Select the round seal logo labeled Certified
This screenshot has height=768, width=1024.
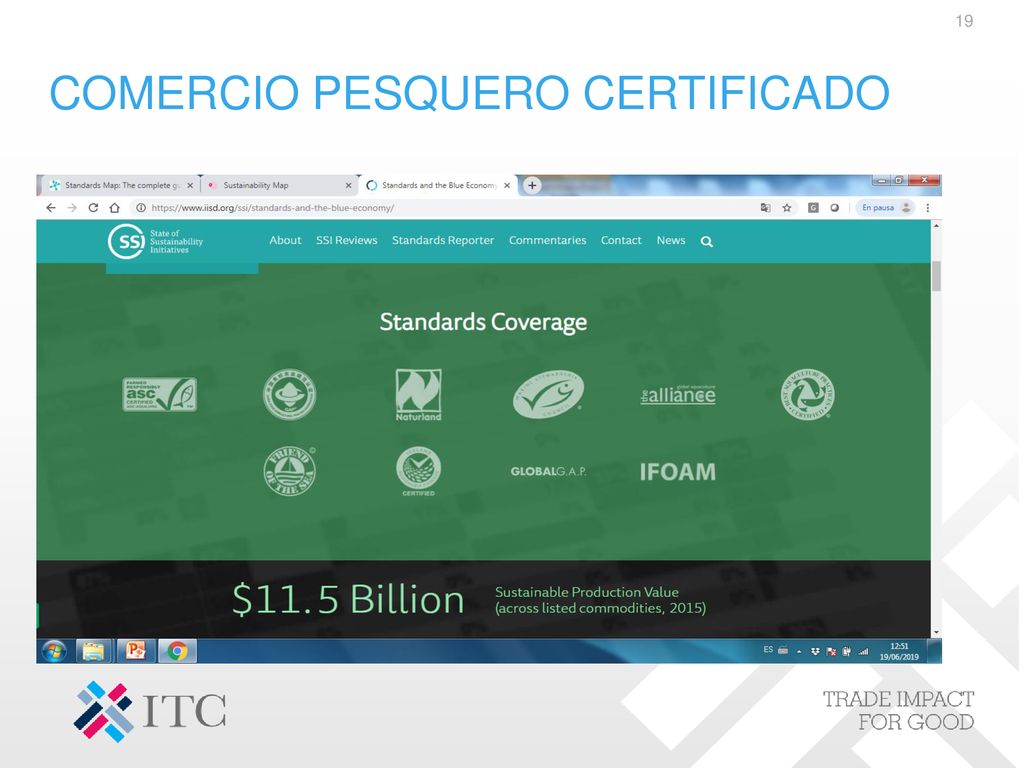(419, 472)
